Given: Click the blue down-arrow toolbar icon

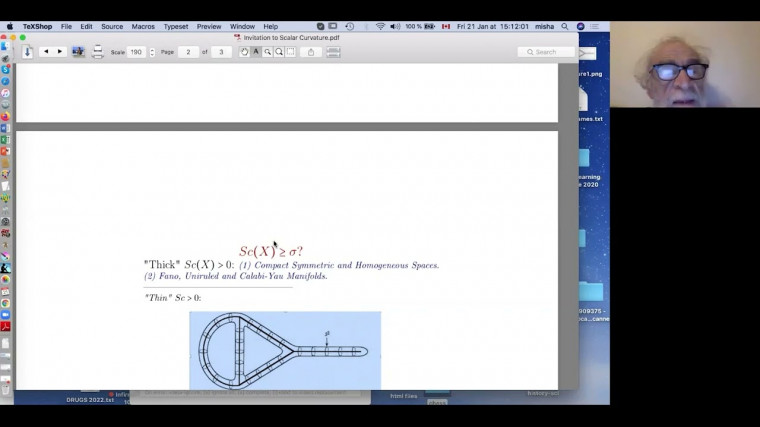Looking at the screenshot, I should (x=27, y=52).
